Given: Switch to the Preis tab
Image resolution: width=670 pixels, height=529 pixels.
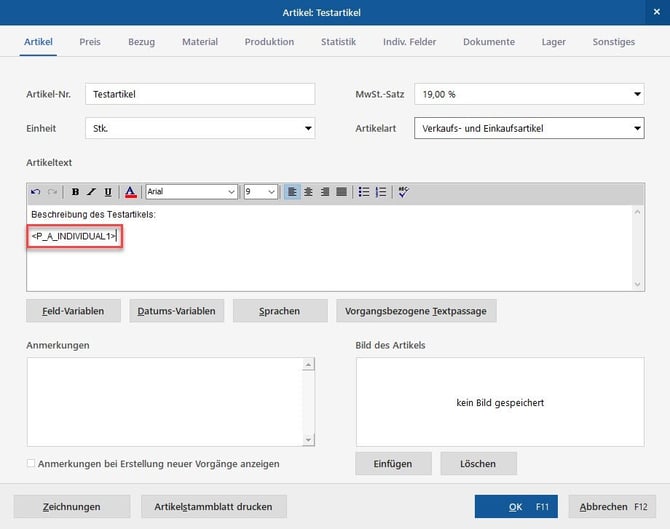Looking at the screenshot, I should click(x=90, y=42).
